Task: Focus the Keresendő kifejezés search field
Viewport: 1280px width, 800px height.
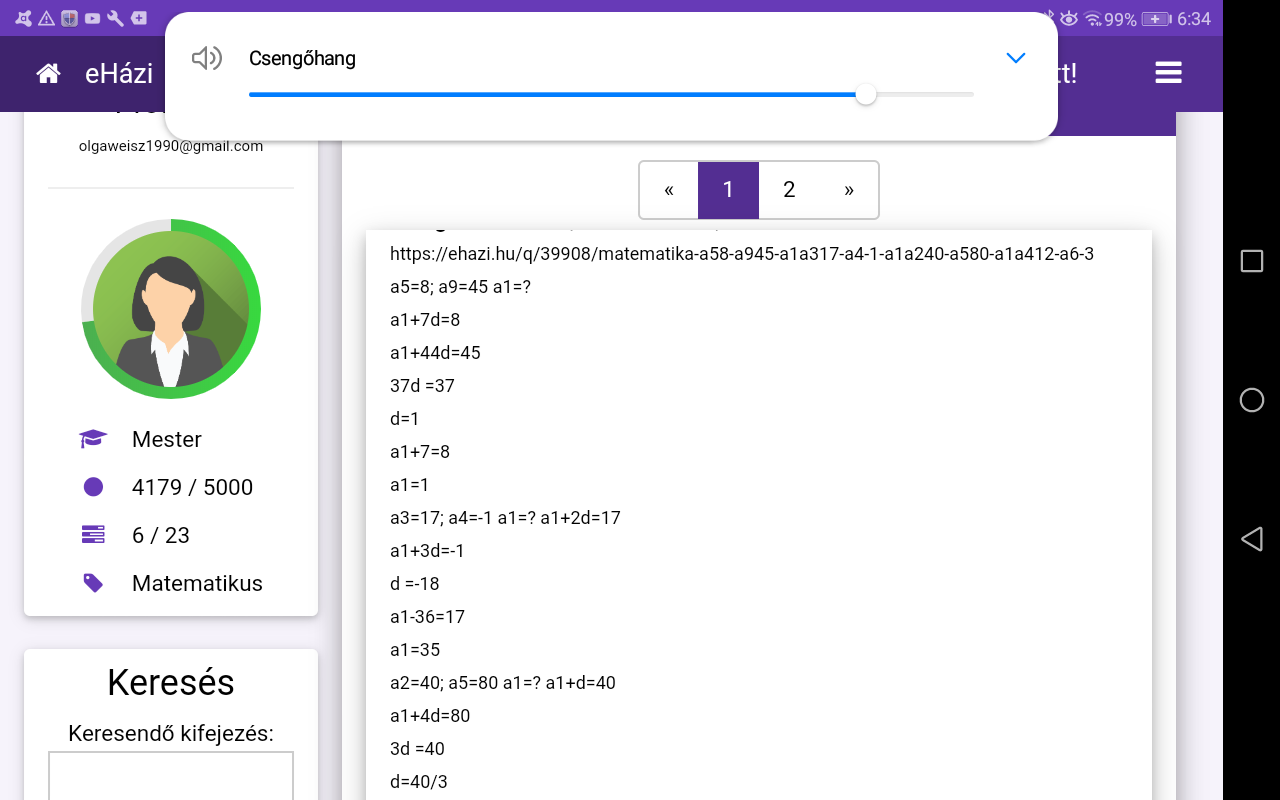Action: click(171, 776)
